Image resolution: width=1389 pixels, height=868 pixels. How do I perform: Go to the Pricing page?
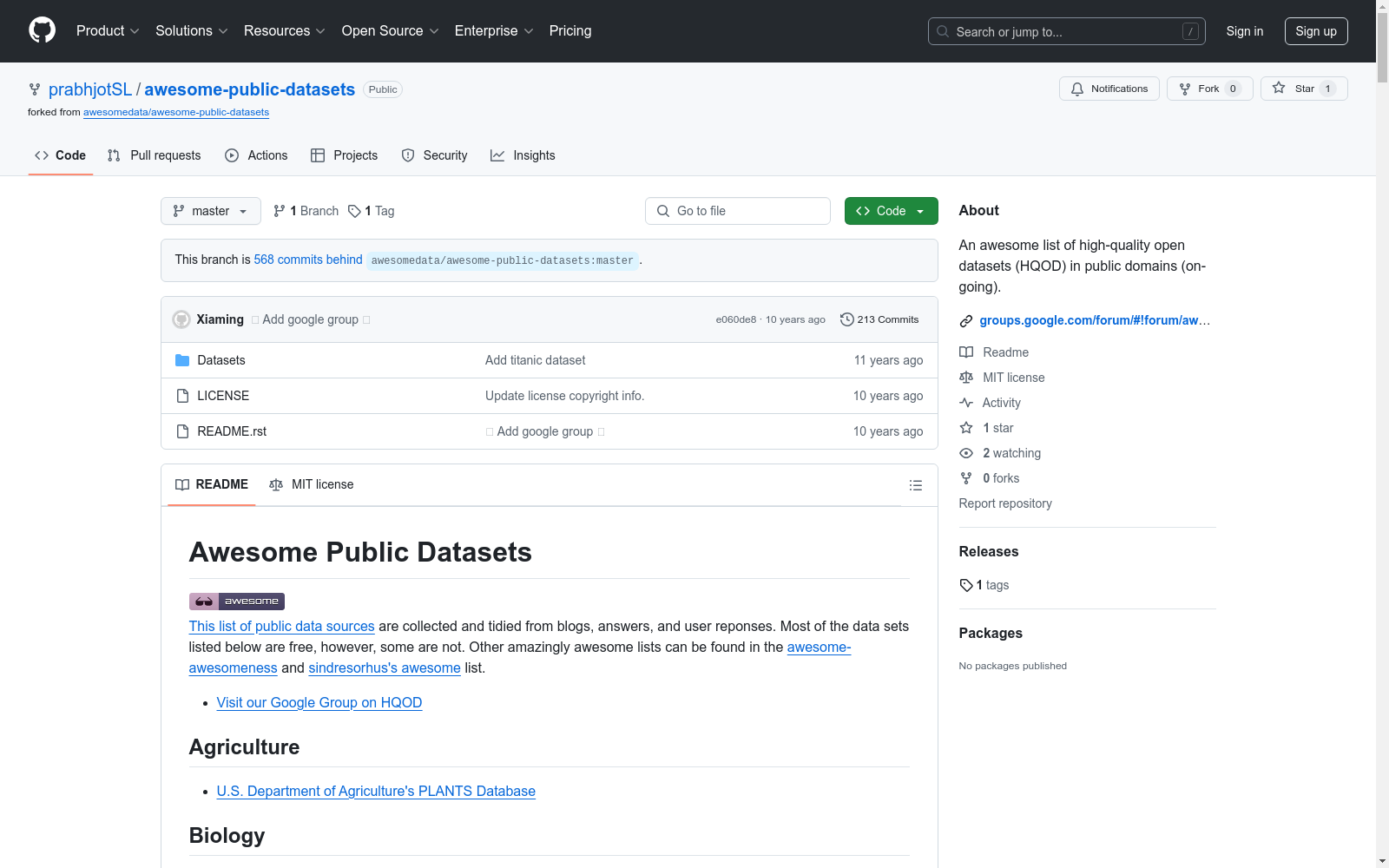570,30
